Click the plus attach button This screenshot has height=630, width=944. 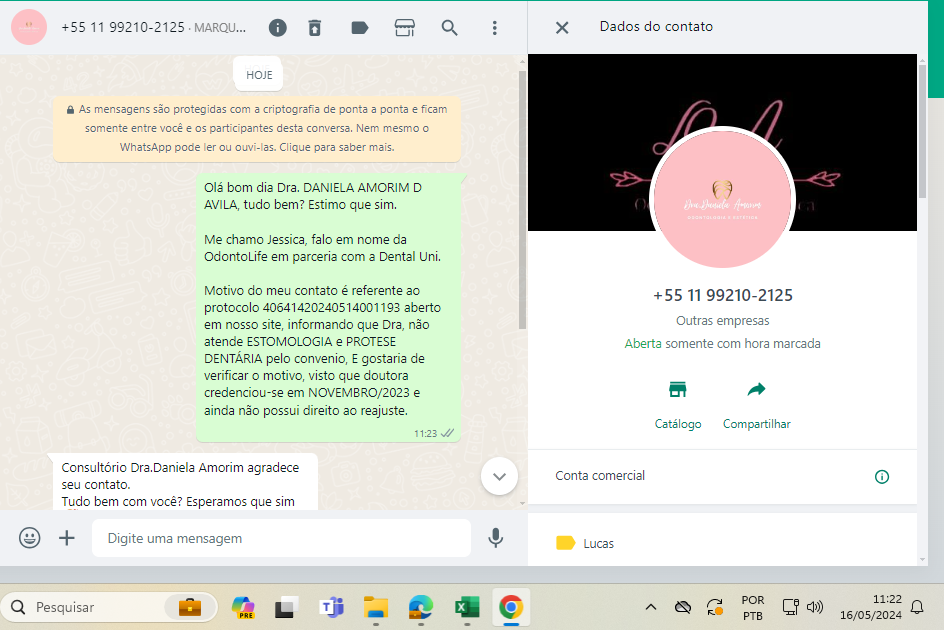tap(67, 538)
